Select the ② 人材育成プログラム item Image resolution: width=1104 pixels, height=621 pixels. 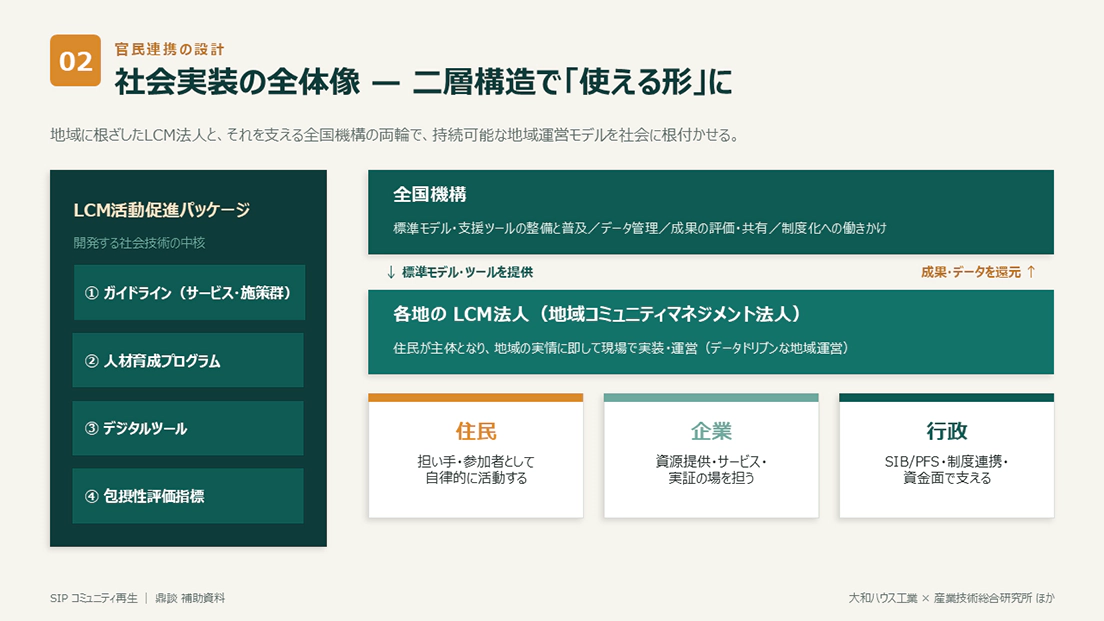[188, 360]
